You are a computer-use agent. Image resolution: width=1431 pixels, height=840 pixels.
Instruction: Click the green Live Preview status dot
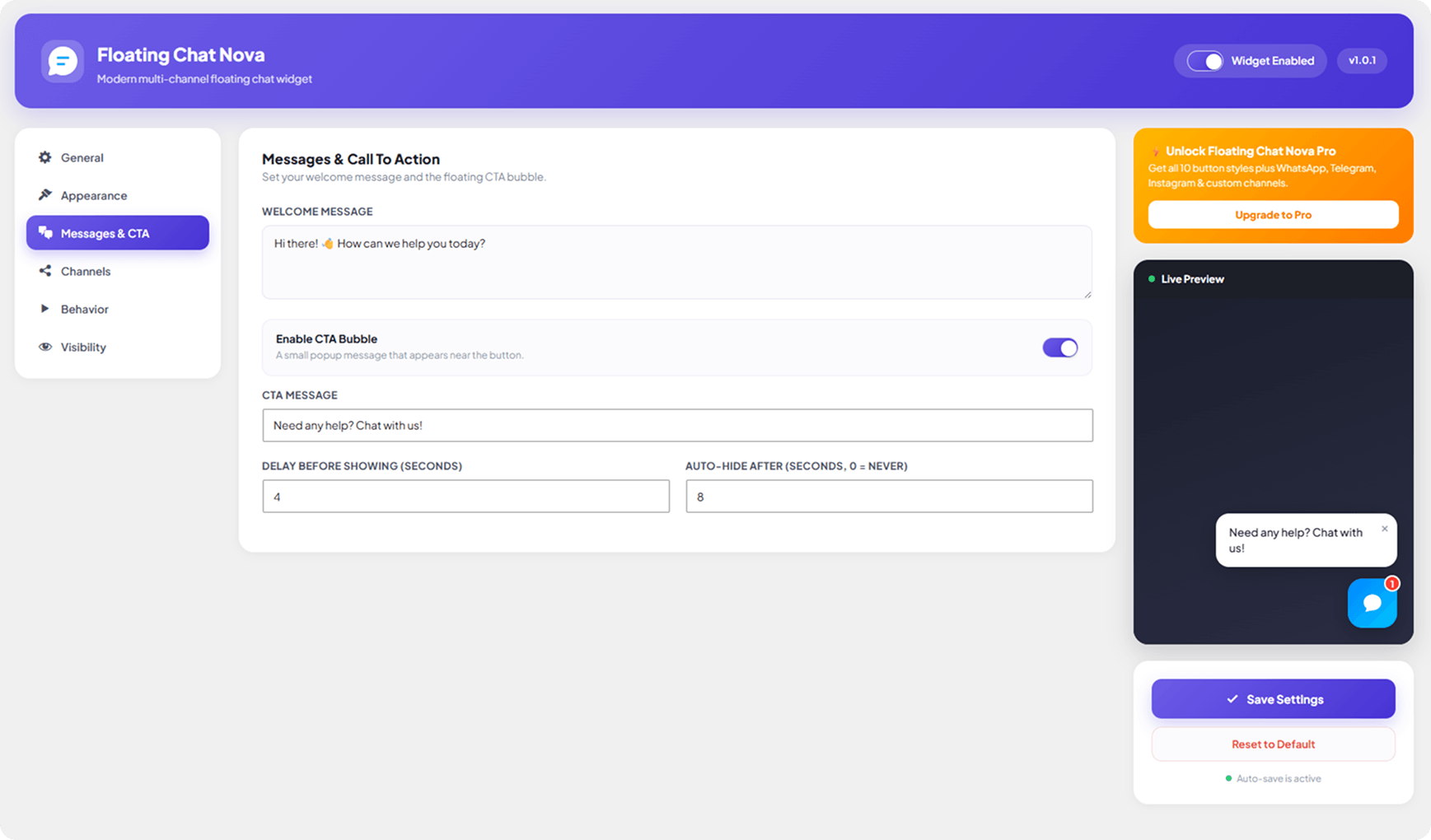coord(1152,279)
